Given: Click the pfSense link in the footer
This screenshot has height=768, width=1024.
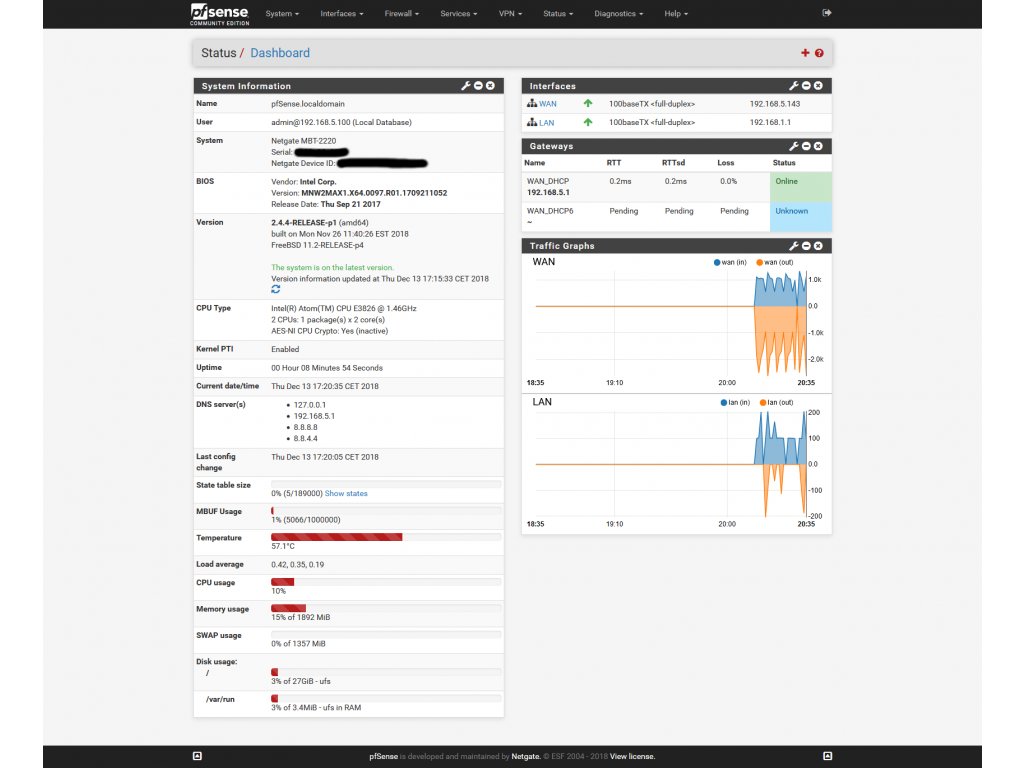Looking at the screenshot, I should click(x=383, y=756).
